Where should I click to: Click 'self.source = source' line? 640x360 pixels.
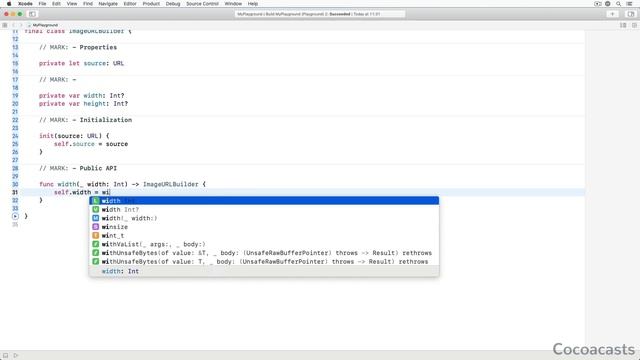91,144
